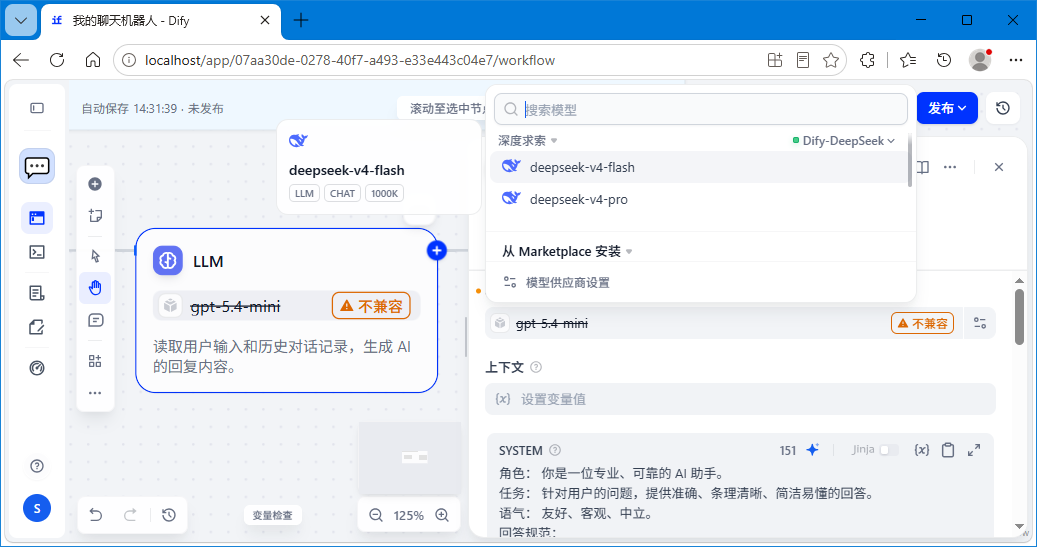The image size is (1037, 547).
Task: Open the orchestrate workflow sidebar icon
Action: coord(37,218)
